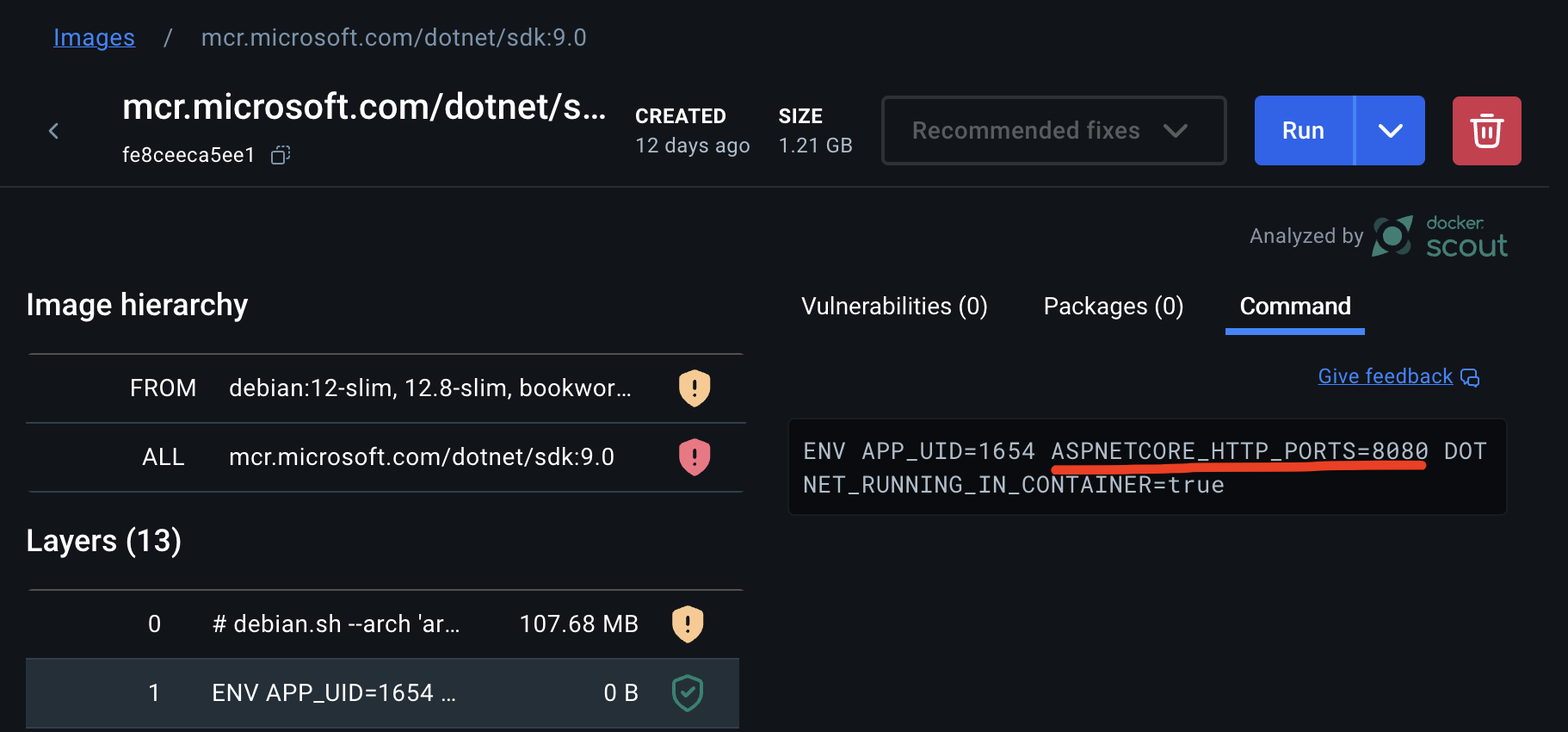Viewport: 1568px width, 732px height.
Task: Click green shield on layer 1
Action: (x=688, y=693)
